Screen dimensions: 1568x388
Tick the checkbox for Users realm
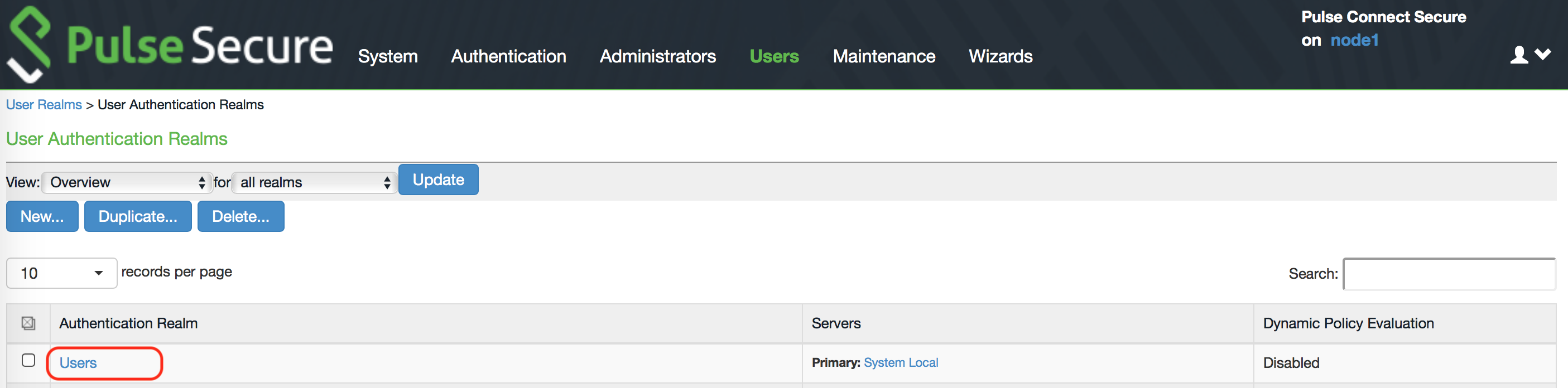pyautogui.click(x=28, y=360)
